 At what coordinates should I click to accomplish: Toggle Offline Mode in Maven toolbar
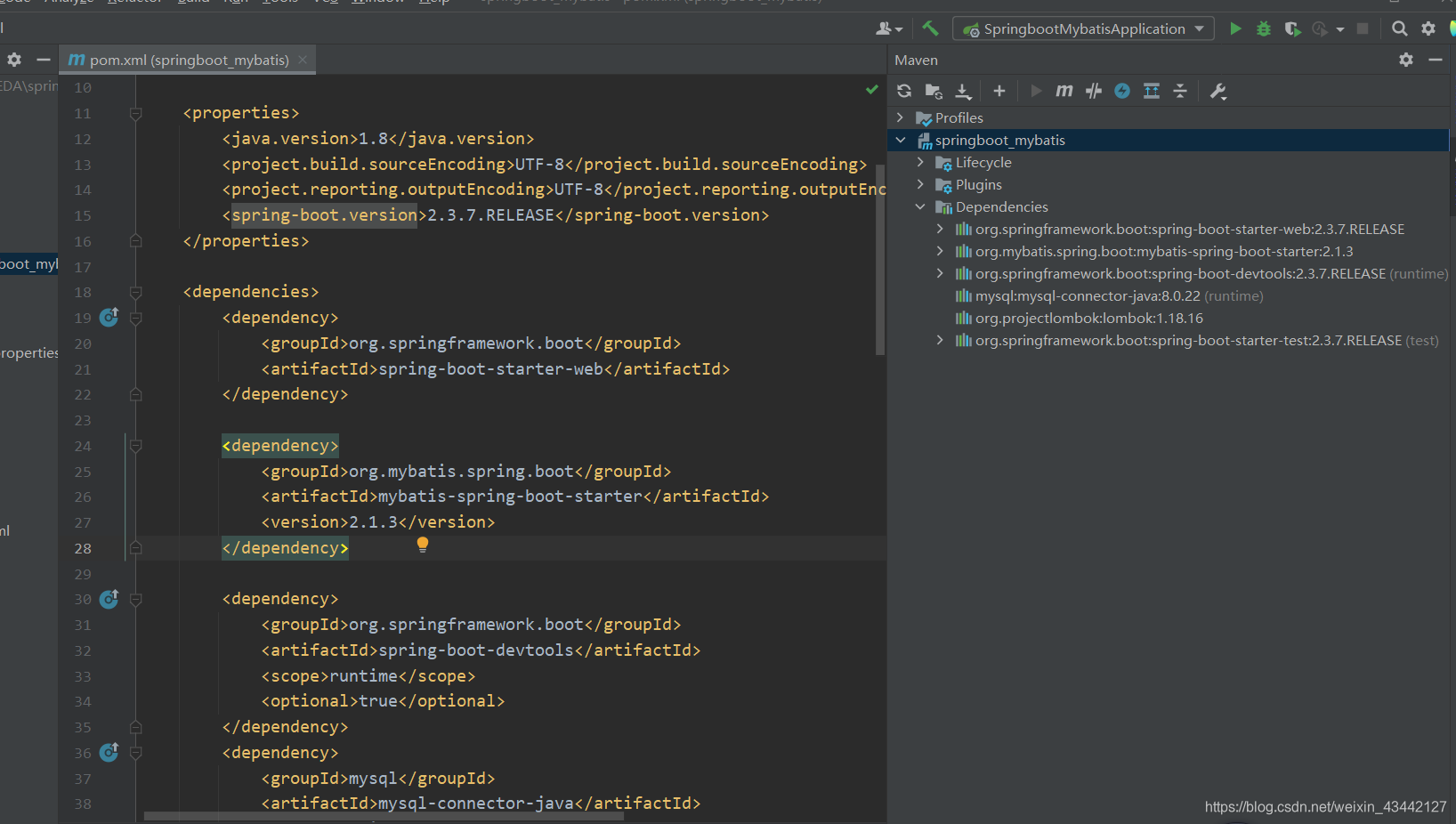(x=1121, y=90)
